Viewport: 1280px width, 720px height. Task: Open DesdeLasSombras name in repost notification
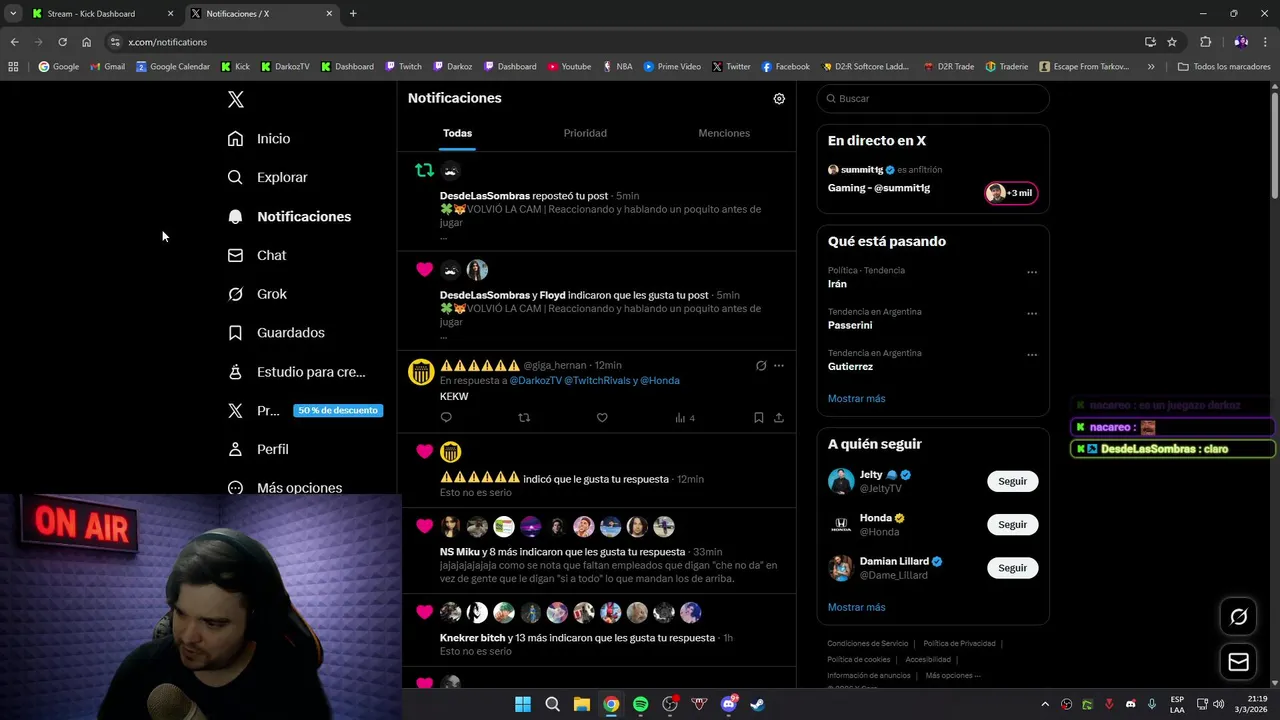coord(485,196)
